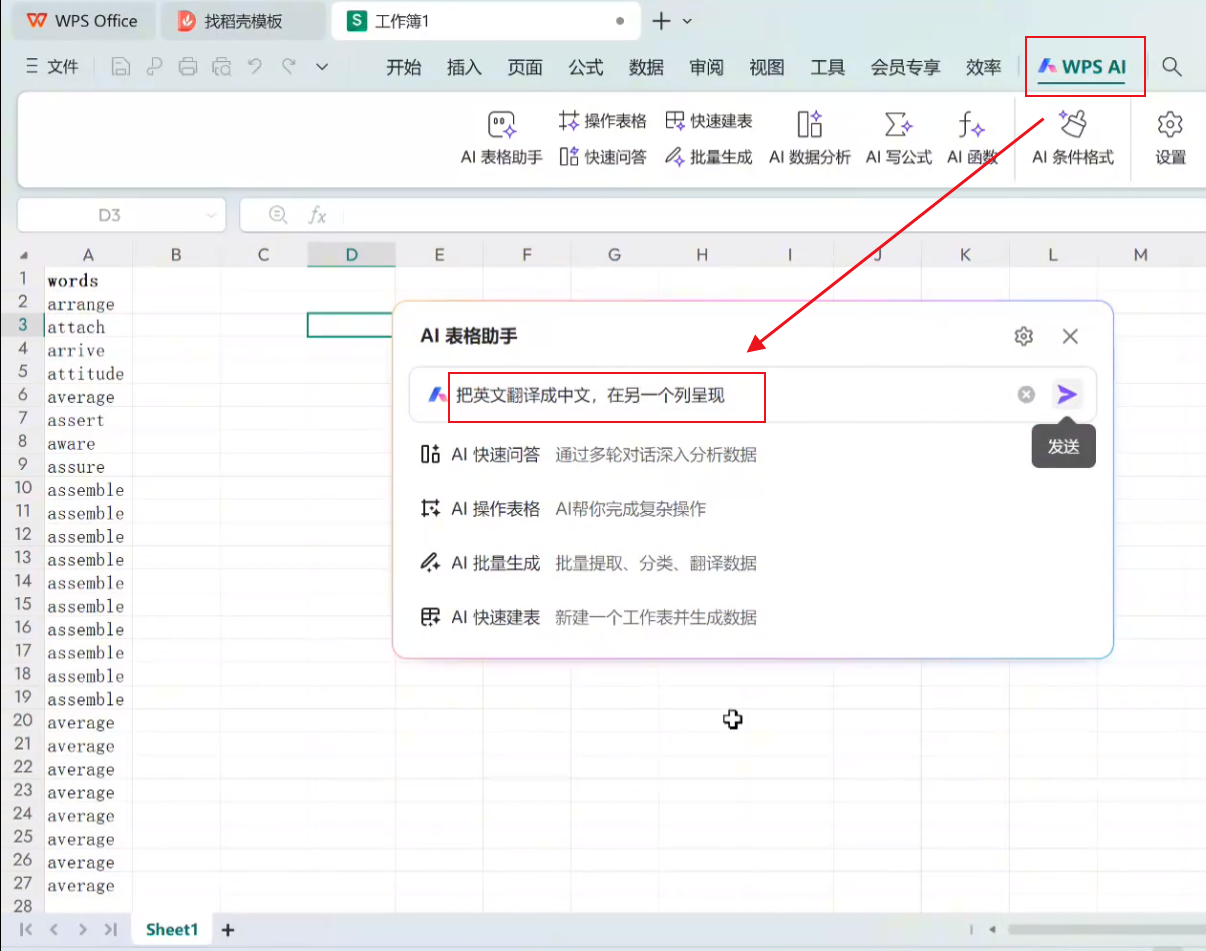The image size is (1206, 951).
Task: Switch to 找稻壳模板 tab
Action: (243, 21)
